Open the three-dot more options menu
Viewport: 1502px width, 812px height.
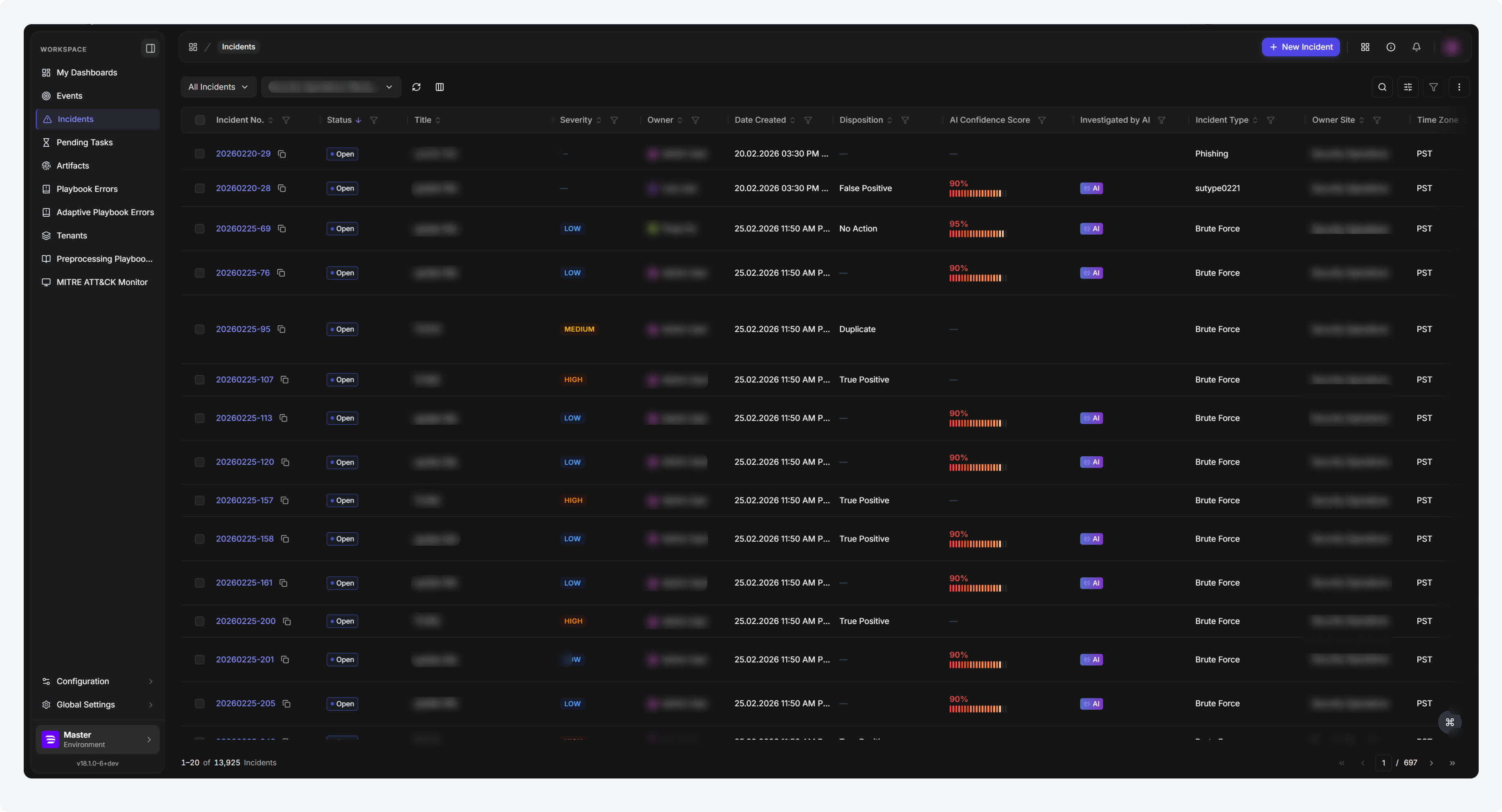pos(1459,87)
